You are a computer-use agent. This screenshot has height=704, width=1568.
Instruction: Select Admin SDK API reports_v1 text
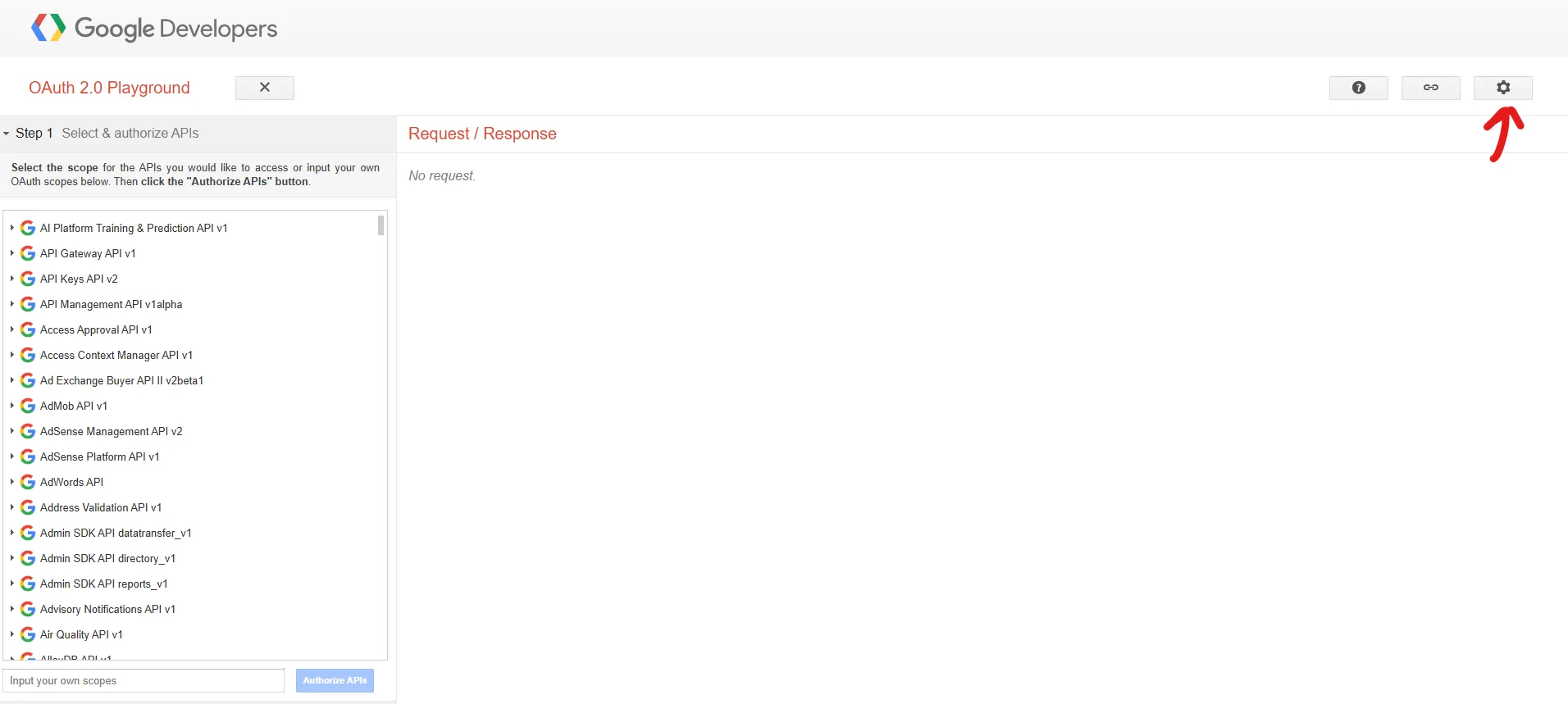pos(104,584)
